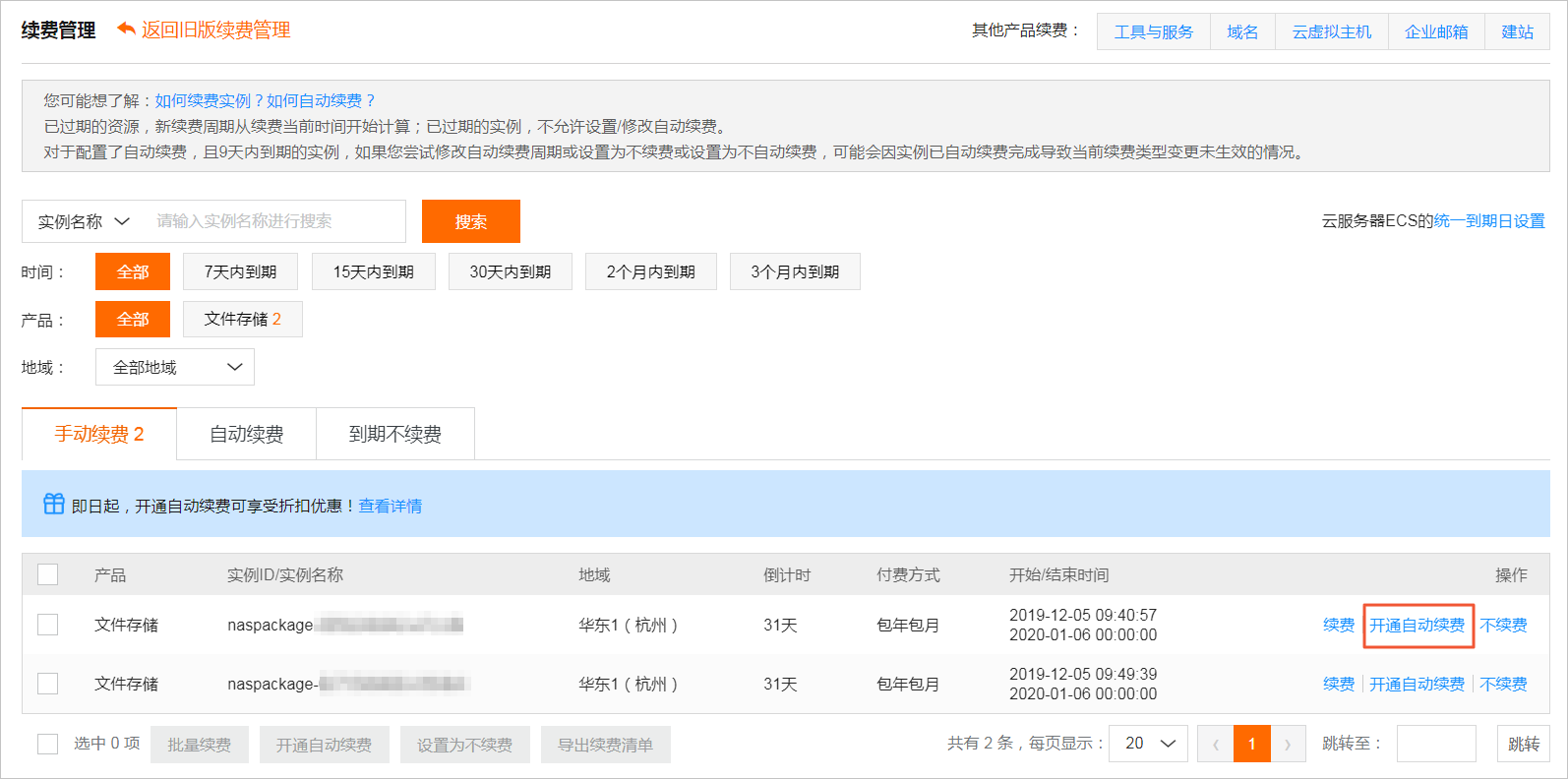Select page 1 in pagination
Image resolution: width=1568 pixels, height=779 pixels.
click(1252, 744)
